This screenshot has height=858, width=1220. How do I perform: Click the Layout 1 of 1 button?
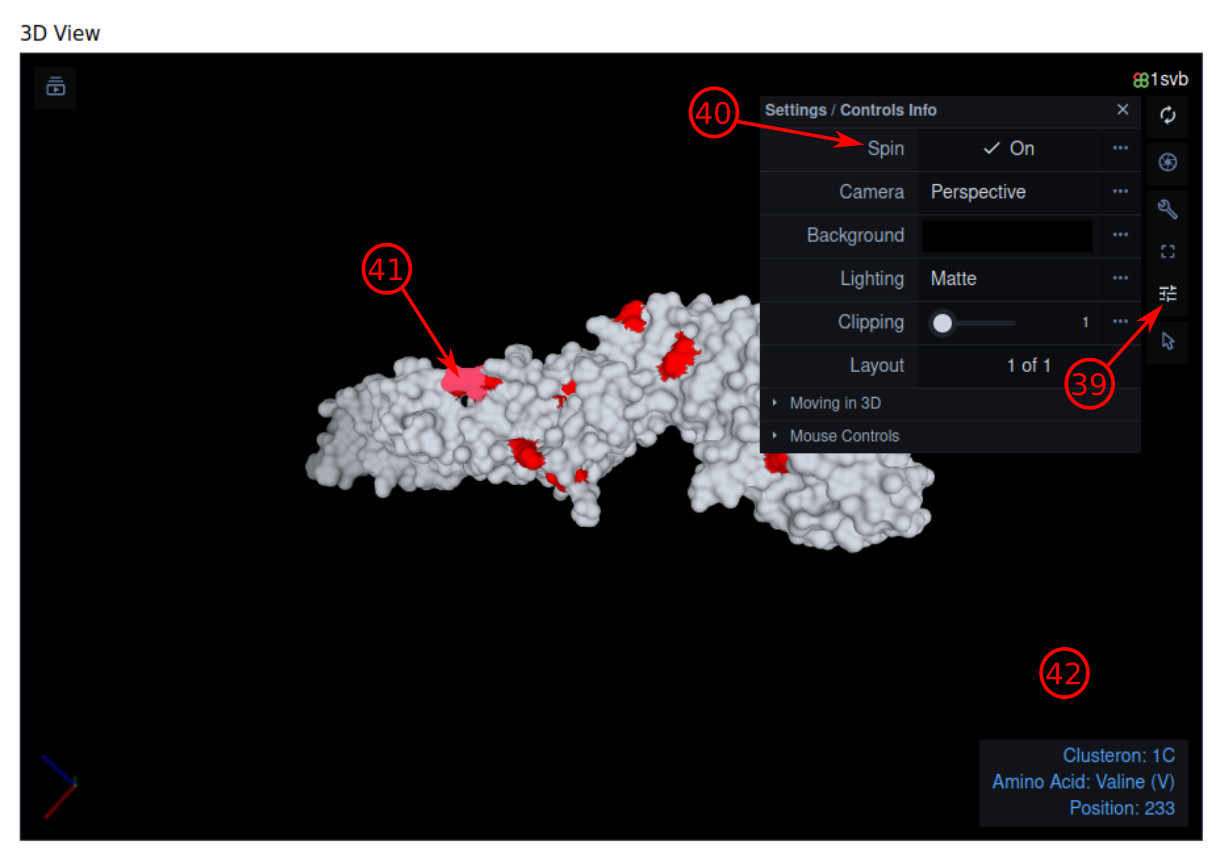pos(1028,366)
